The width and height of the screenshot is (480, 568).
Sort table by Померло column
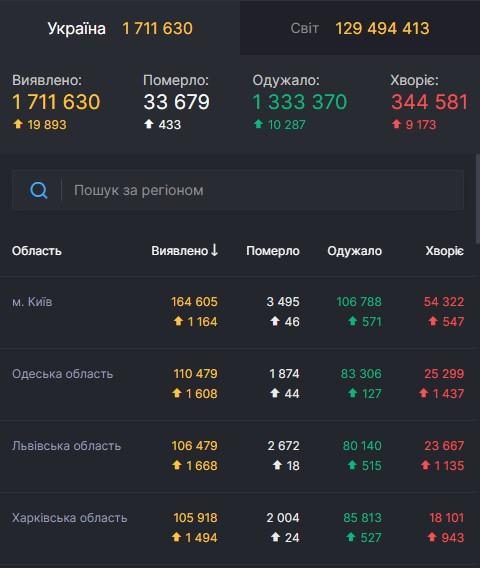tap(273, 251)
